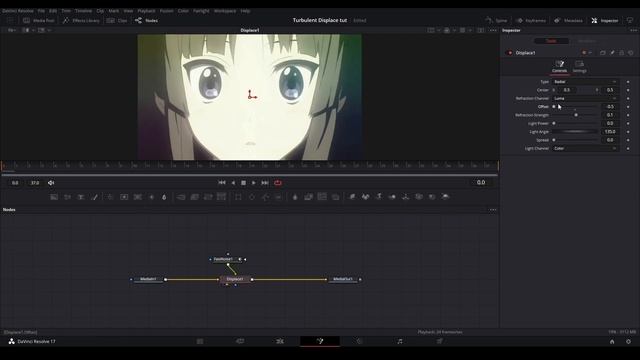Open the Workspace menu

[225, 11]
